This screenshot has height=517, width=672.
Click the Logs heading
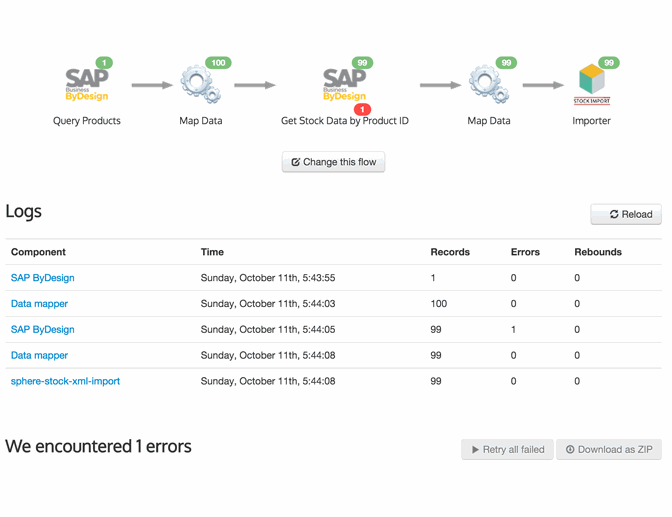(x=24, y=211)
